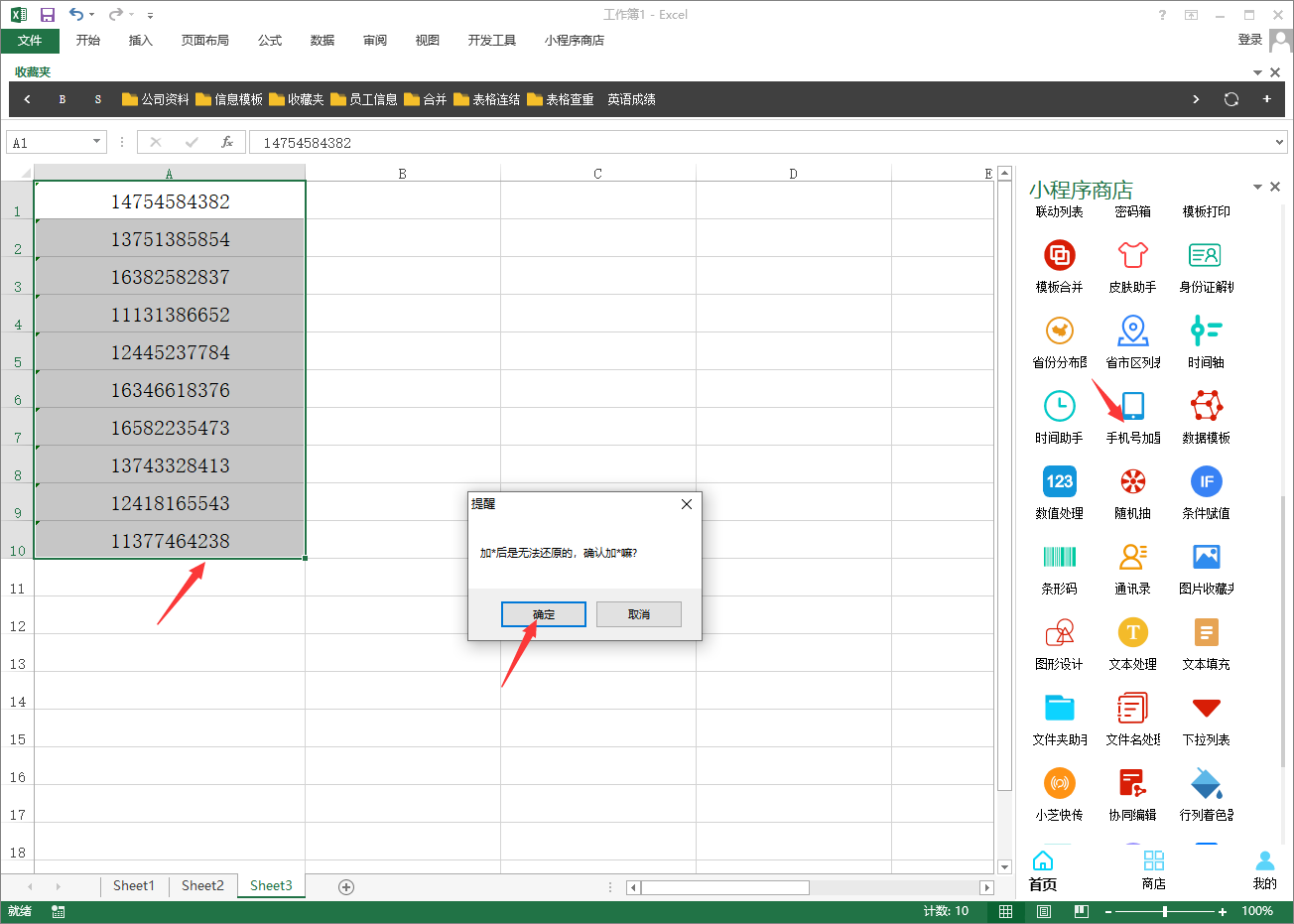1294x924 pixels.
Task: Open the Customize Quick Access Toolbar dropdown
Action: pos(150,15)
